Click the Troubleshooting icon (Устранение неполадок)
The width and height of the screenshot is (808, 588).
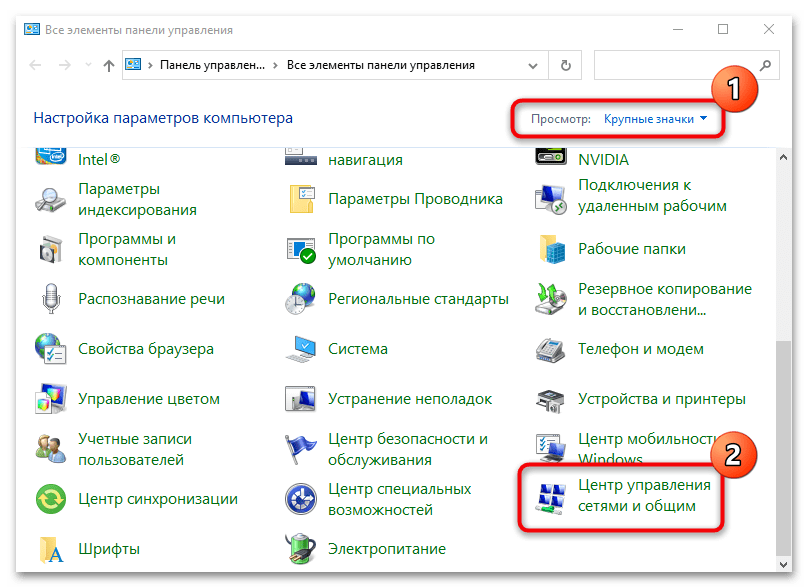pos(301,398)
